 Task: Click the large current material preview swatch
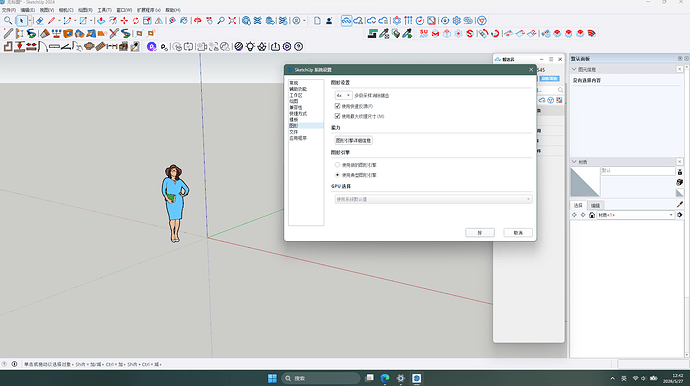point(585,182)
